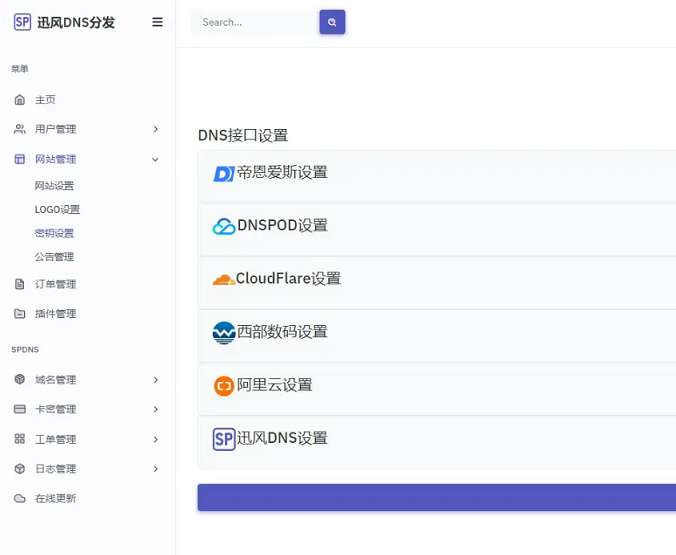676x555 pixels.
Task: Click the 阿里云 orange logo icon
Action: (x=223, y=385)
